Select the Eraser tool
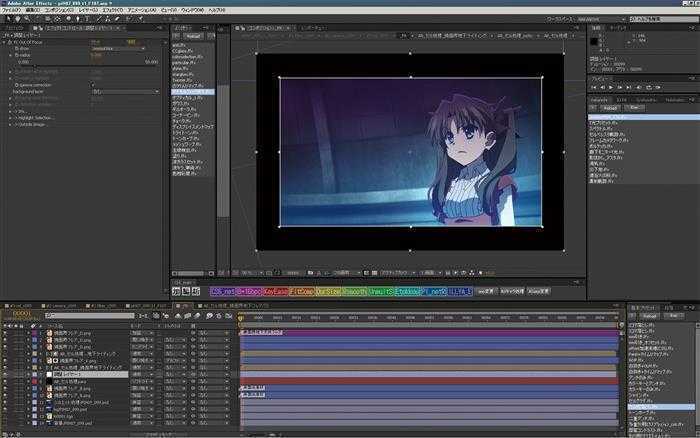 pos(117,19)
